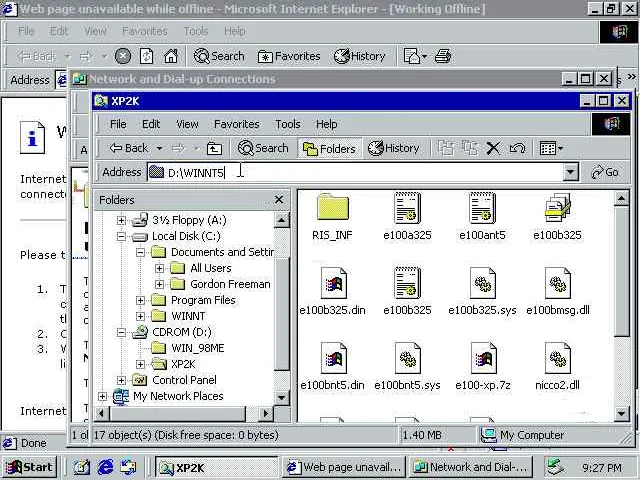Collapse CDROM (D:) tree node
The image size is (640, 480).
pyautogui.click(x=121, y=332)
